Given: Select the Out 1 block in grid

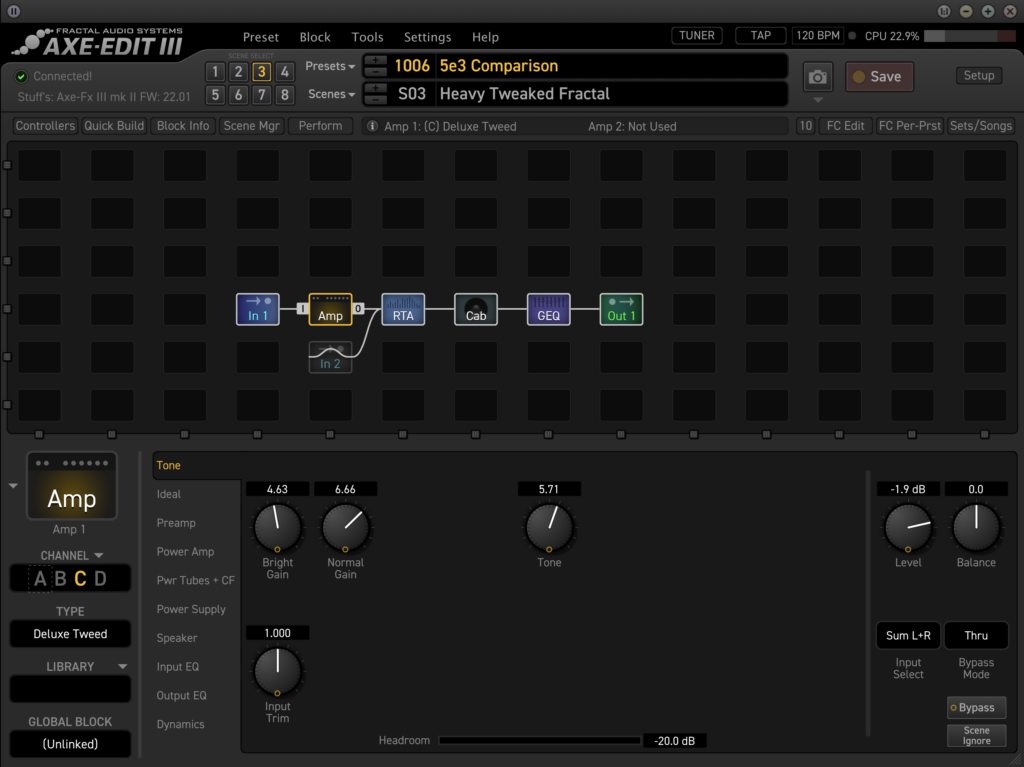Looking at the screenshot, I should click(621, 309).
